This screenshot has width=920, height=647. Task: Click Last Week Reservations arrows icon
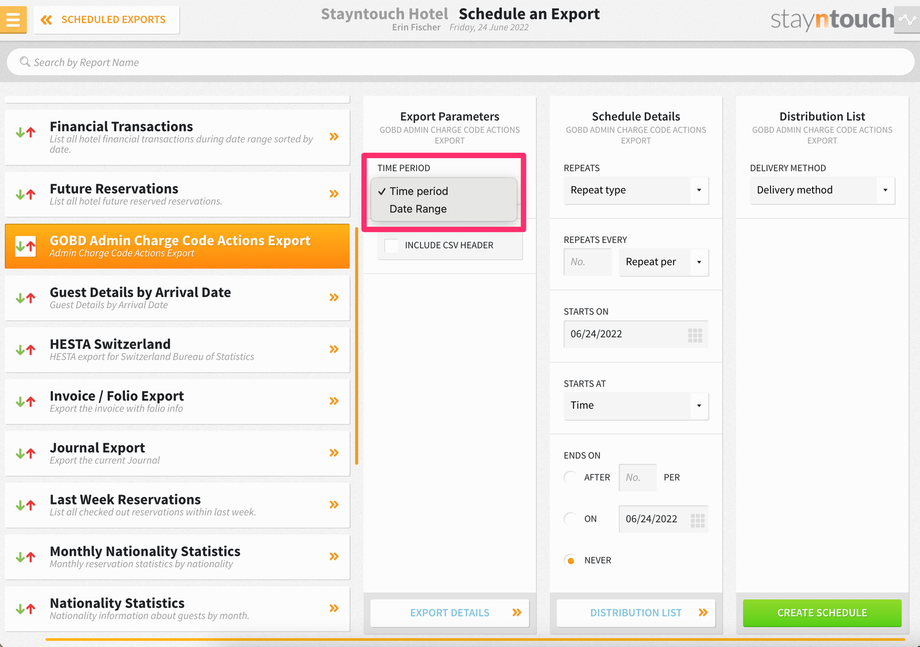(x=25, y=505)
